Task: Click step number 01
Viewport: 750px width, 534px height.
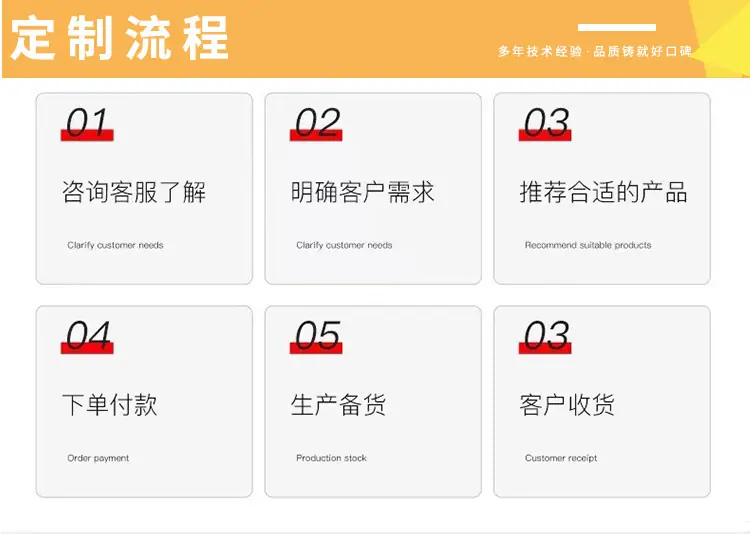Action: coord(87,122)
